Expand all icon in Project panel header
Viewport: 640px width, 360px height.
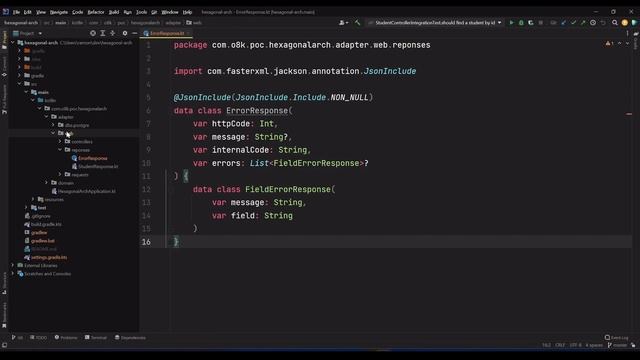[103, 33]
